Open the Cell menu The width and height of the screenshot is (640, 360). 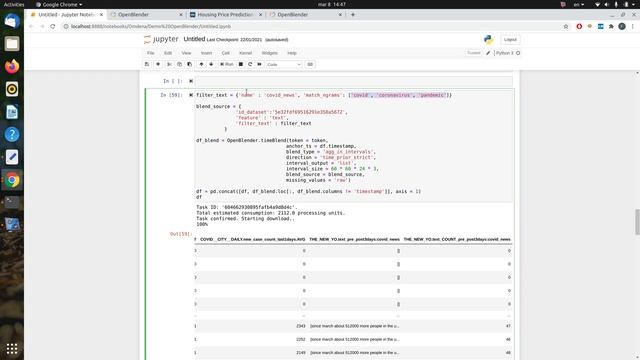click(x=225, y=53)
